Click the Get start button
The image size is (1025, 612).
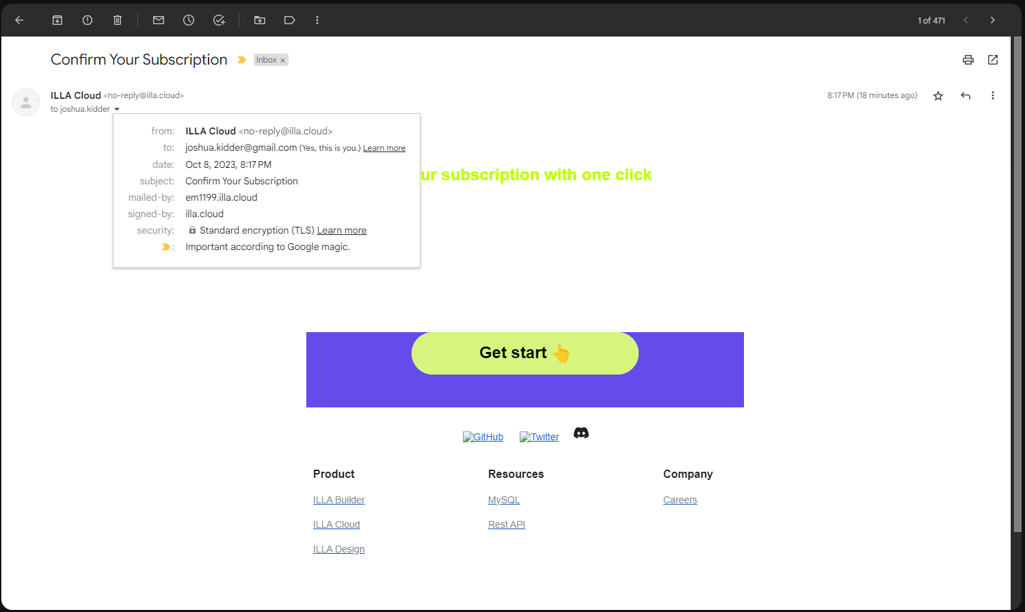pos(524,353)
